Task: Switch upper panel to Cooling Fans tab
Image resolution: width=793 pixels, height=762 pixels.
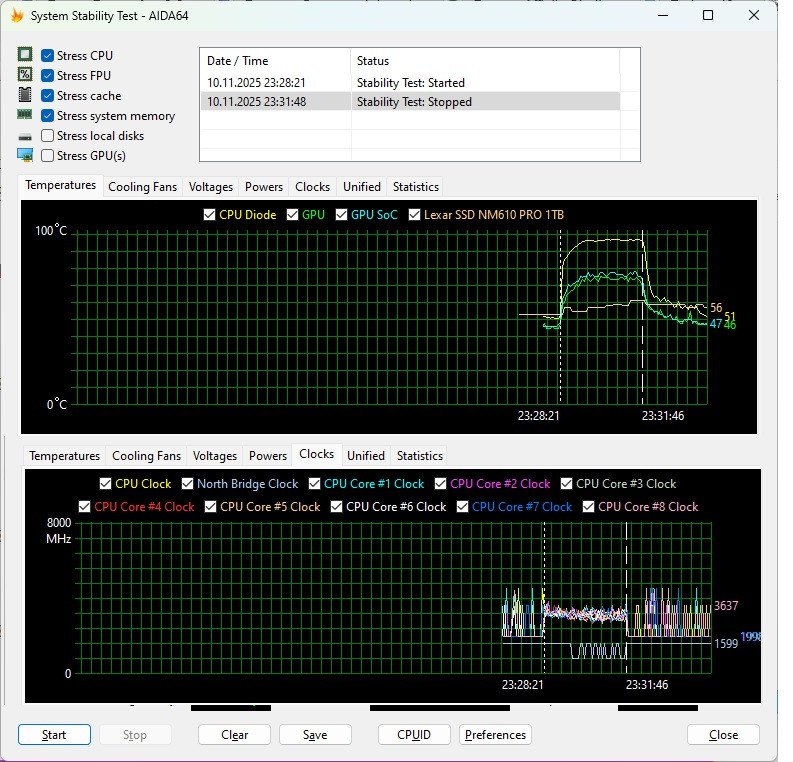Action: [142, 187]
